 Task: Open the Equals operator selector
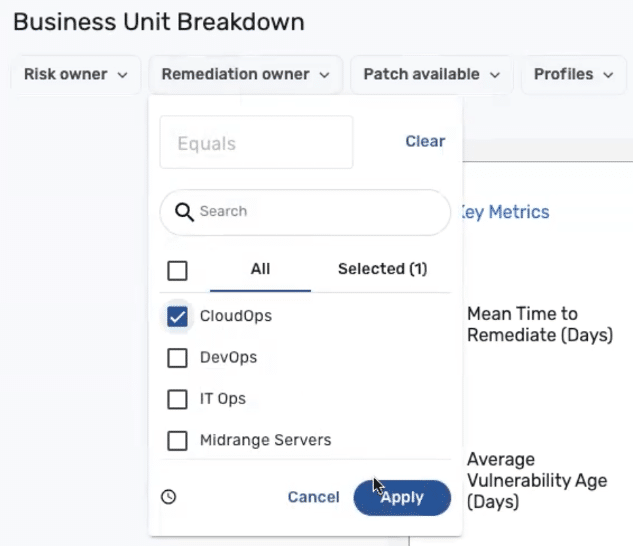click(x=256, y=143)
